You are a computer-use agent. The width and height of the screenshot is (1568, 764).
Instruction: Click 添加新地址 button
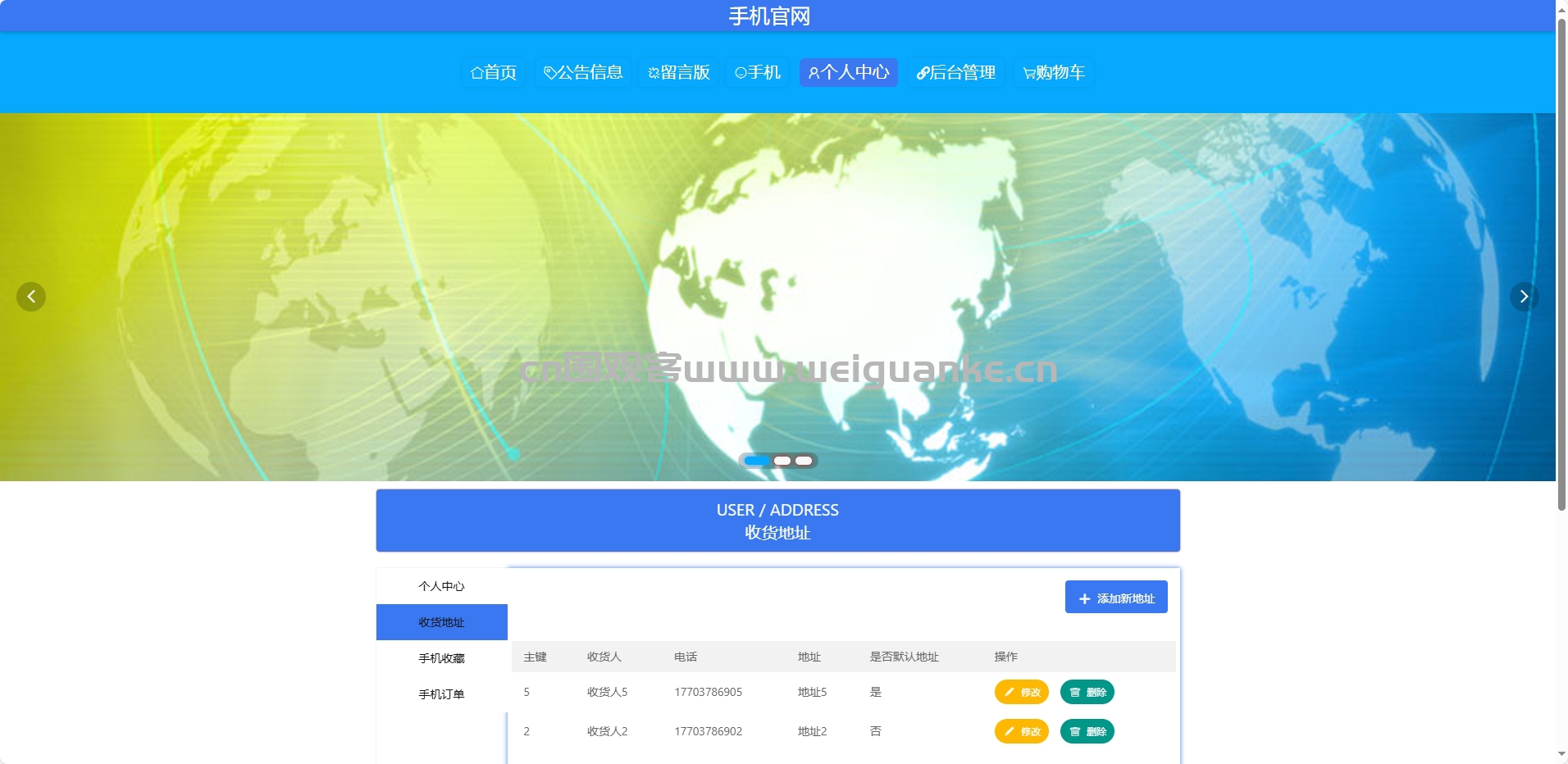1116,597
